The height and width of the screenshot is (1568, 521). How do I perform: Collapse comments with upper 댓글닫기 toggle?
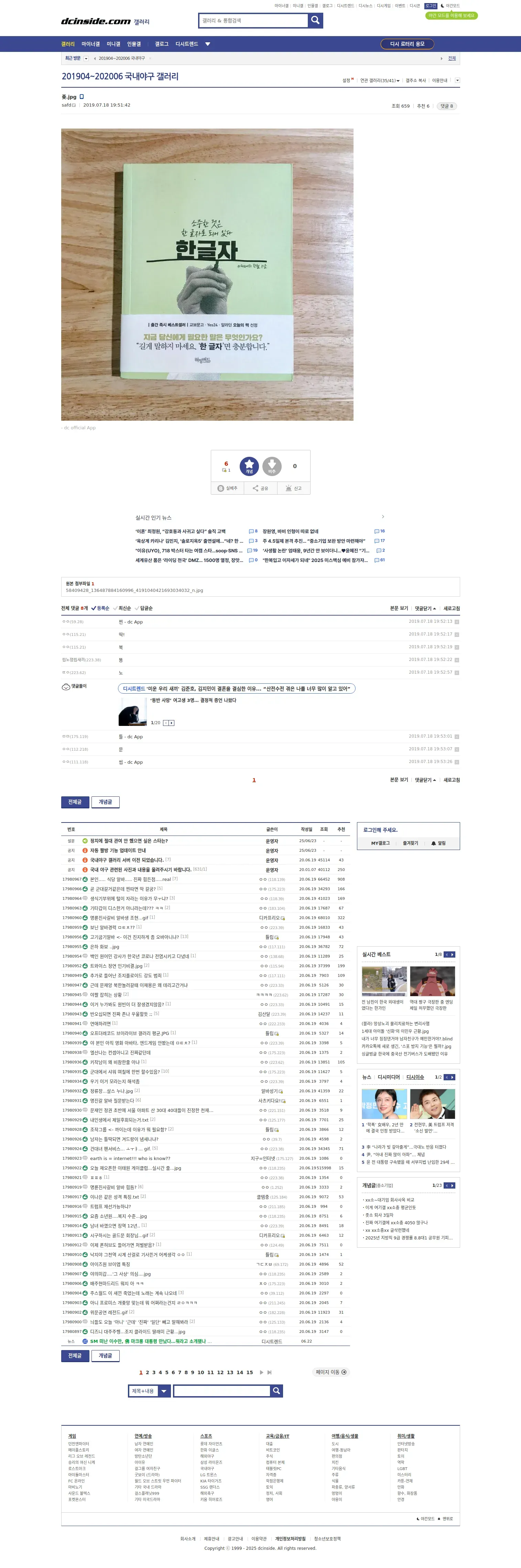click(425, 608)
